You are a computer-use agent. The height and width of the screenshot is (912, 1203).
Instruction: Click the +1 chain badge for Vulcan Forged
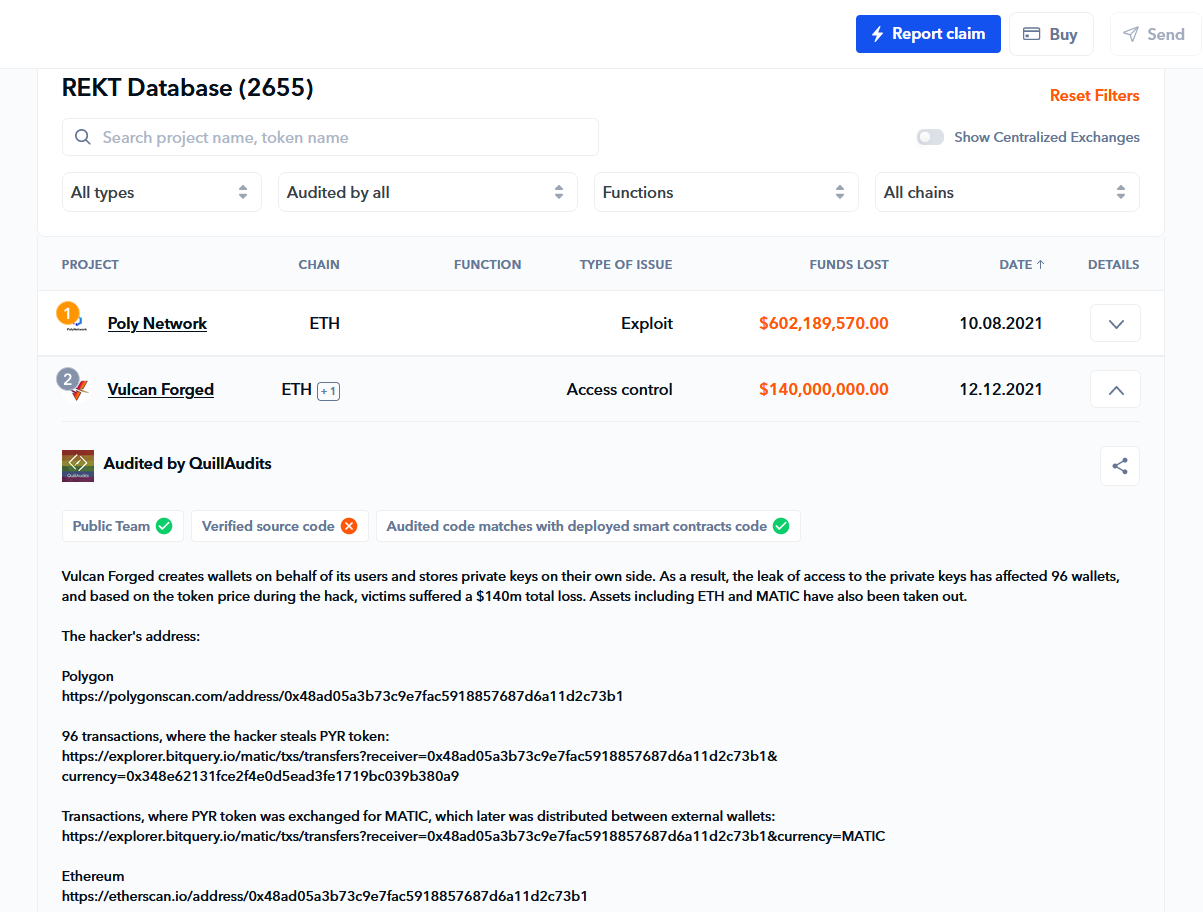click(328, 391)
